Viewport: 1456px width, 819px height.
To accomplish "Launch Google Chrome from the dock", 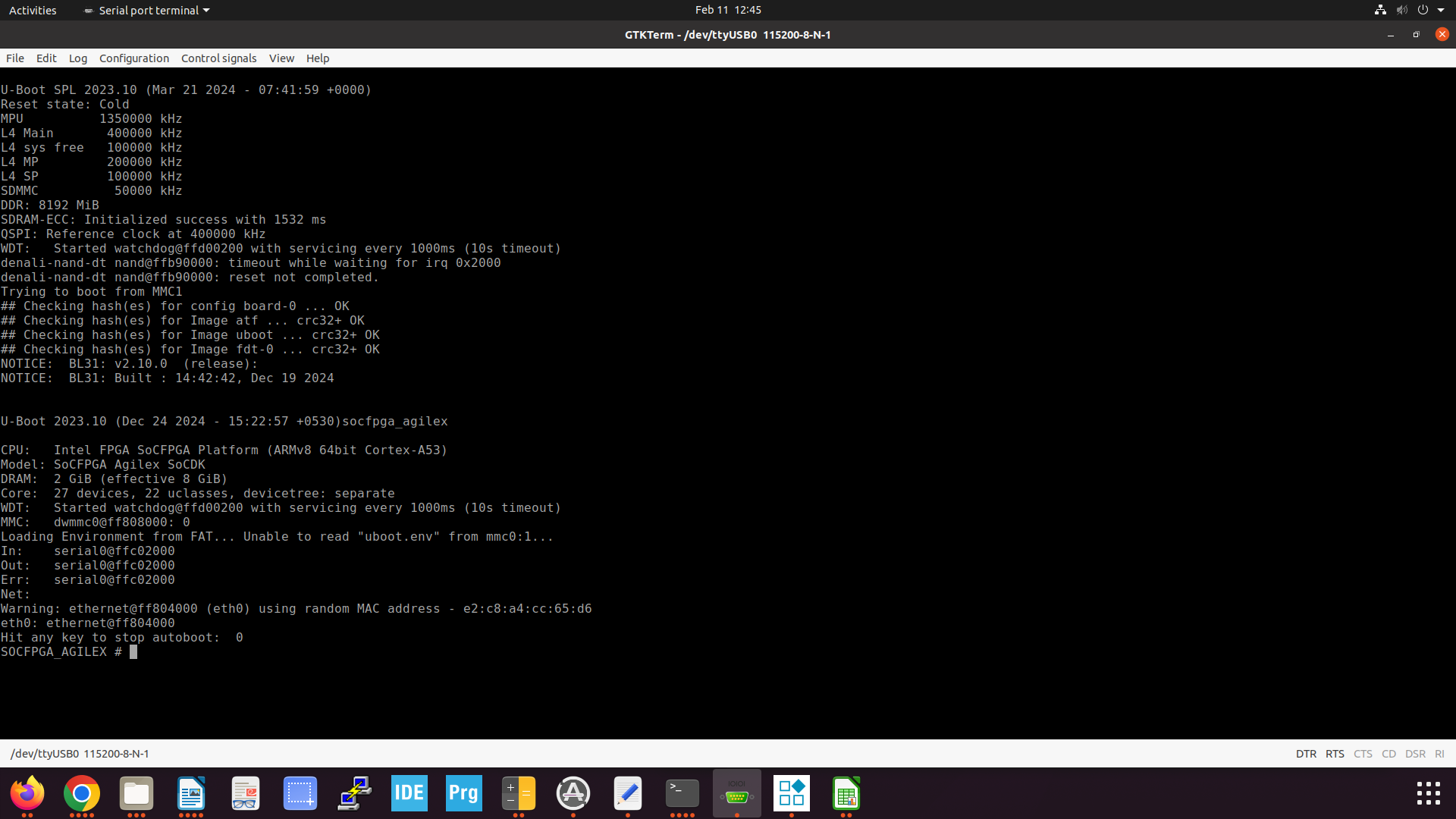I will (82, 793).
